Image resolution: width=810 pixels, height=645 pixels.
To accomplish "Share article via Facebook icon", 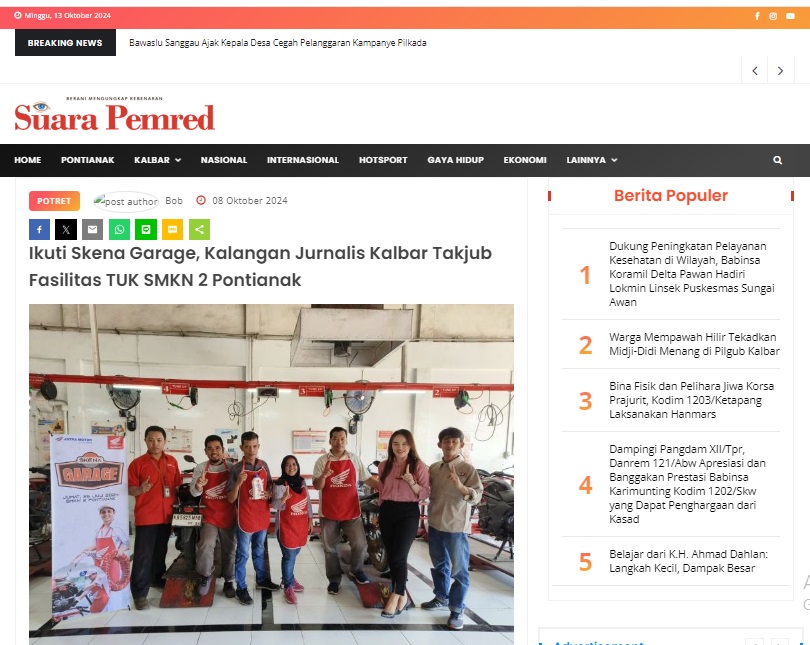I will 39,230.
